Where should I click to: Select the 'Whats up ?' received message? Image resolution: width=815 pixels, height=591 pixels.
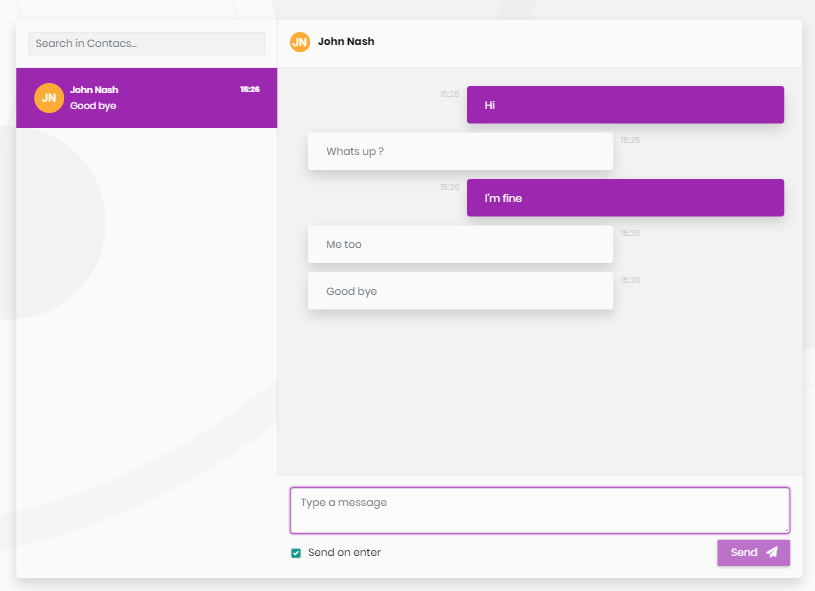click(x=461, y=151)
